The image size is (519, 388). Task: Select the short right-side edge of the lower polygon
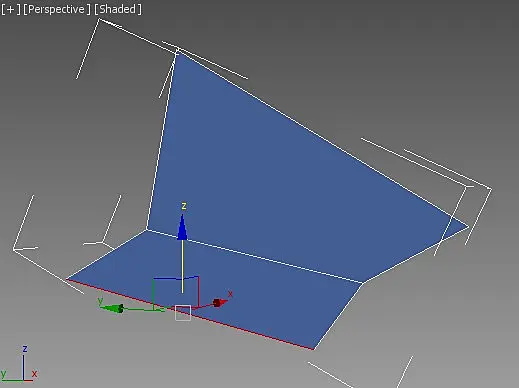[338, 316]
